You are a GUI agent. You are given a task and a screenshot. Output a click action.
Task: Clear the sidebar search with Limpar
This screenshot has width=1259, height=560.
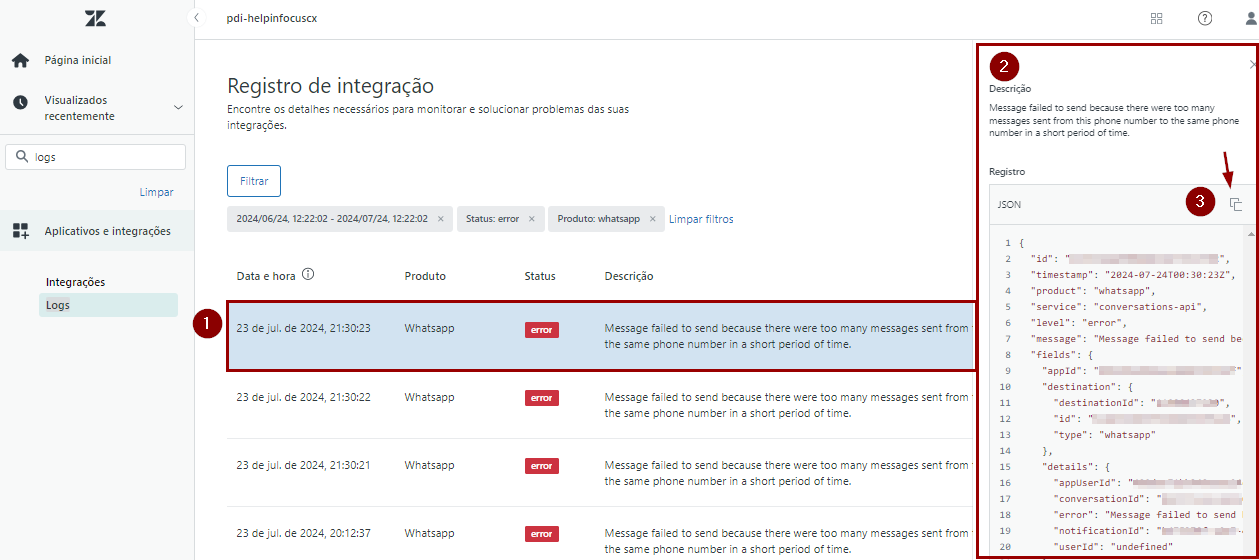(x=156, y=192)
